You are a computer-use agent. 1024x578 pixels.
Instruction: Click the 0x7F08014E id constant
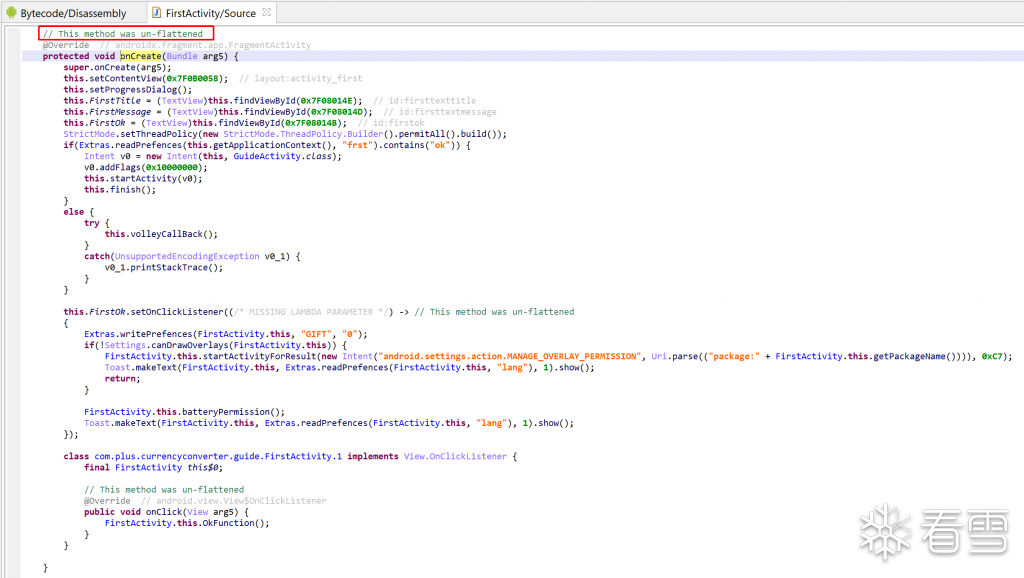(327, 101)
